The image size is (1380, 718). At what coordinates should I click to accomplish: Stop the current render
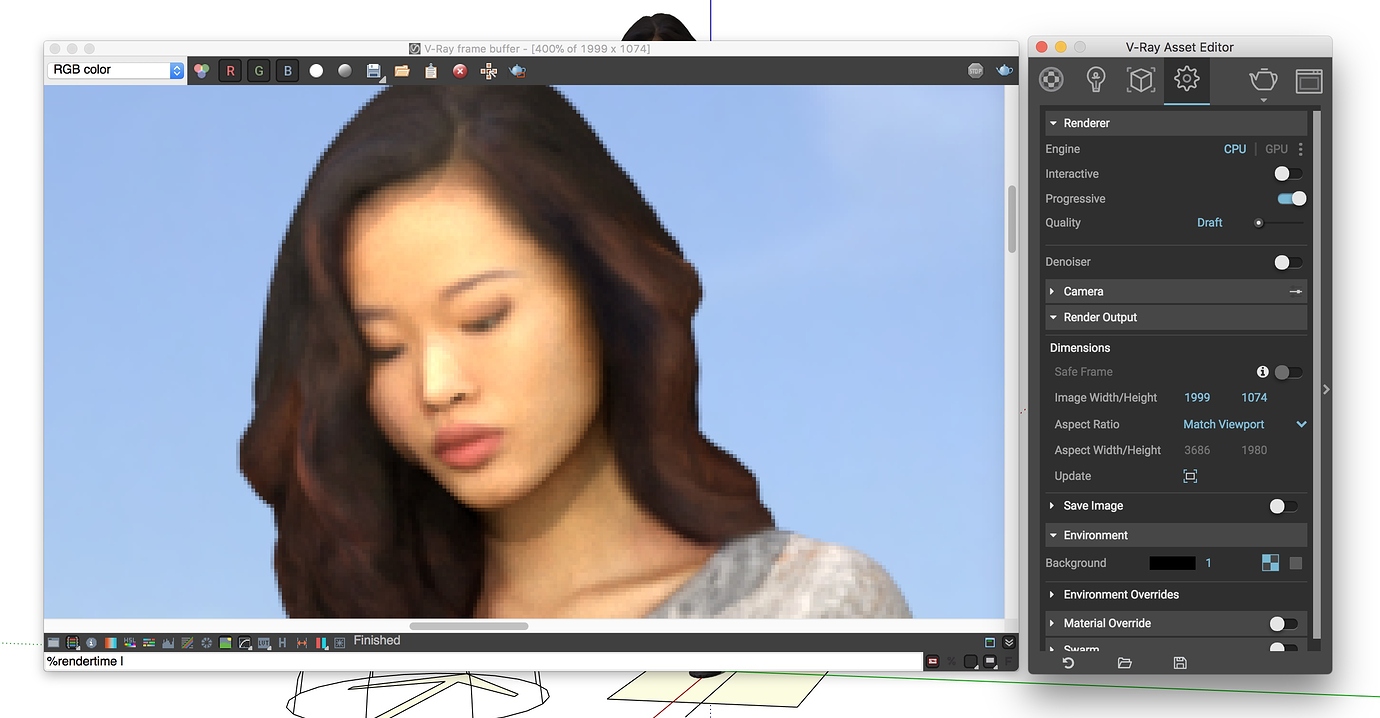(459, 70)
